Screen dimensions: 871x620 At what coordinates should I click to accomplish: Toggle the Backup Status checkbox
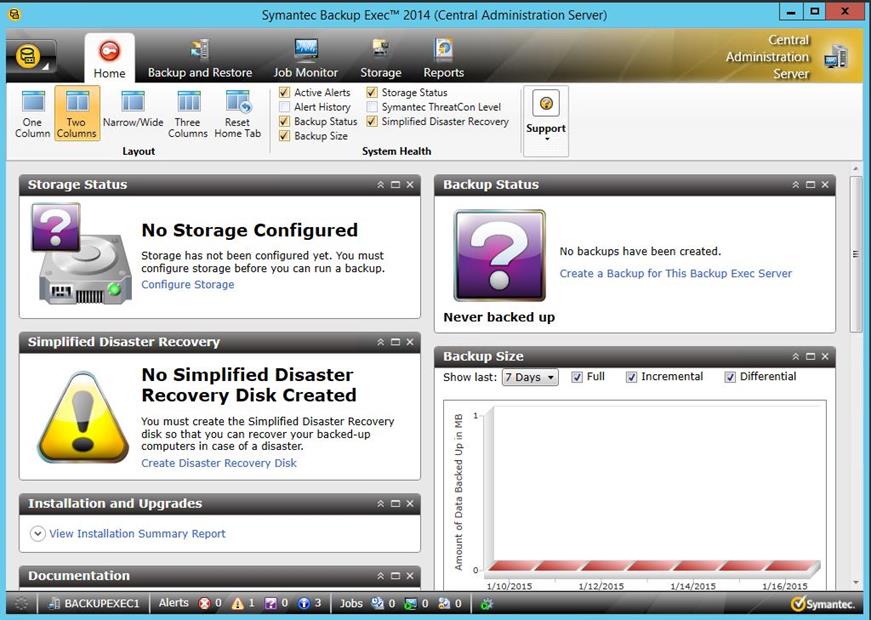click(x=284, y=121)
